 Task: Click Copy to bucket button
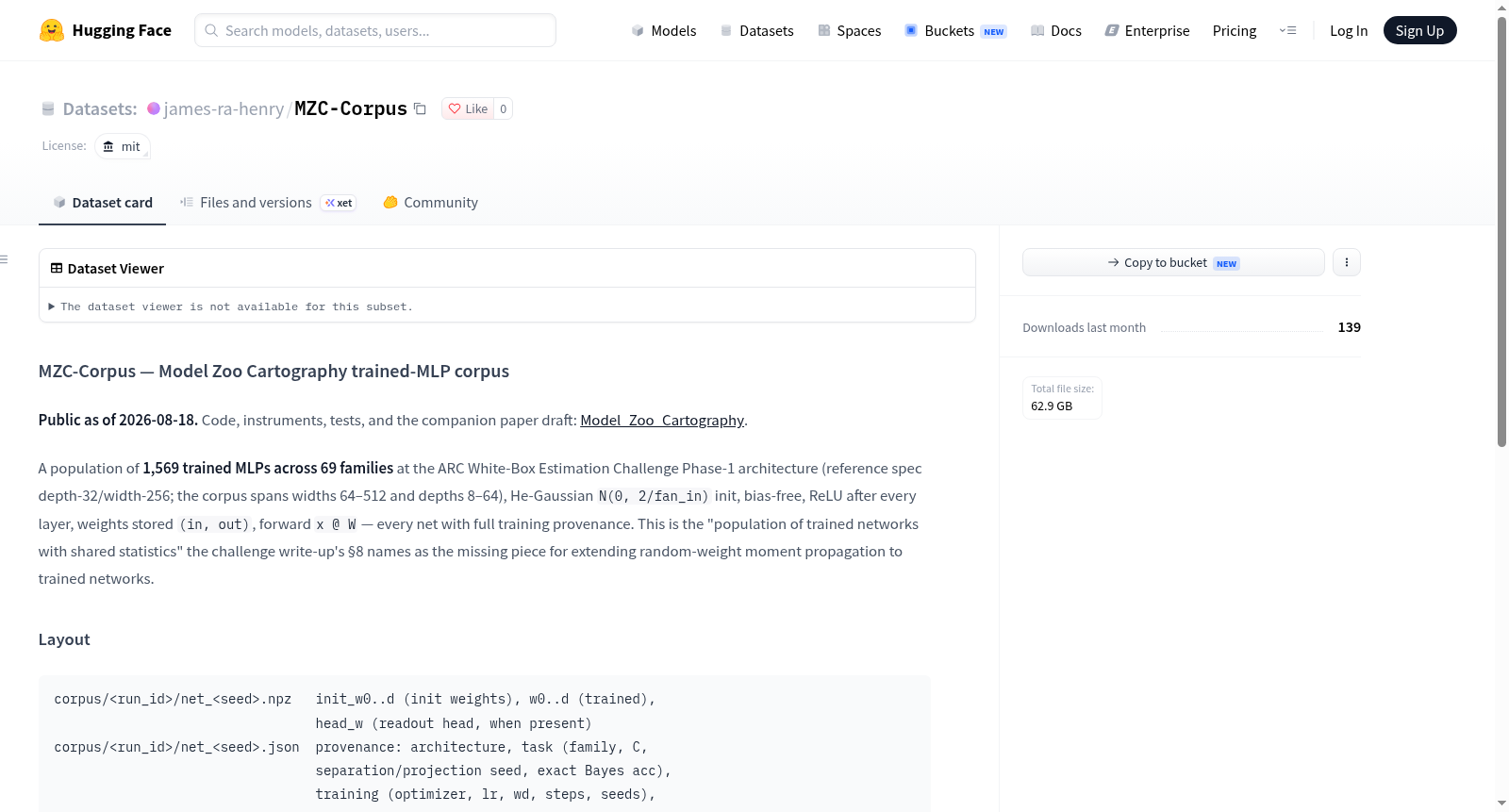[1173, 262]
